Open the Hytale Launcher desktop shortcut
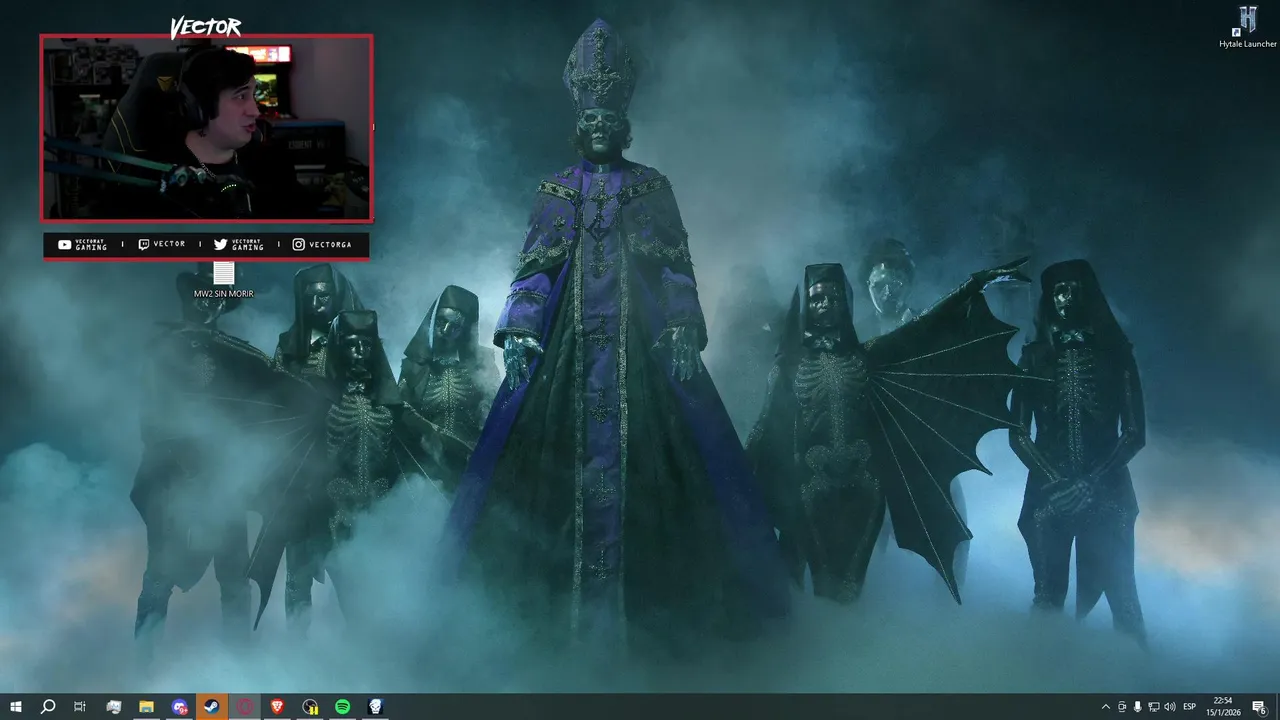 point(1247,27)
